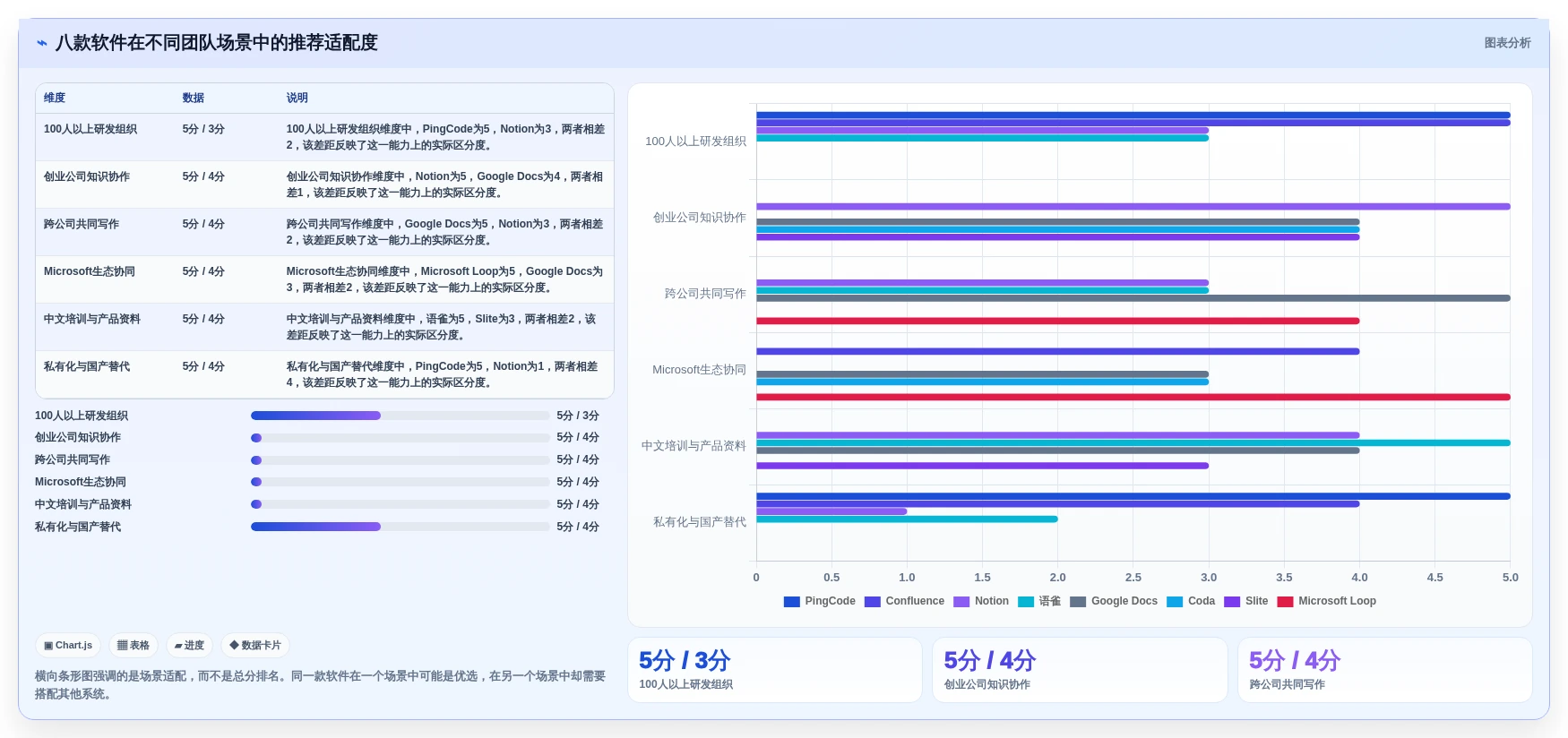Select the 创业公司知识协作 table row name
This screenshot has height=738, width=1568.
tap(87, 177)
